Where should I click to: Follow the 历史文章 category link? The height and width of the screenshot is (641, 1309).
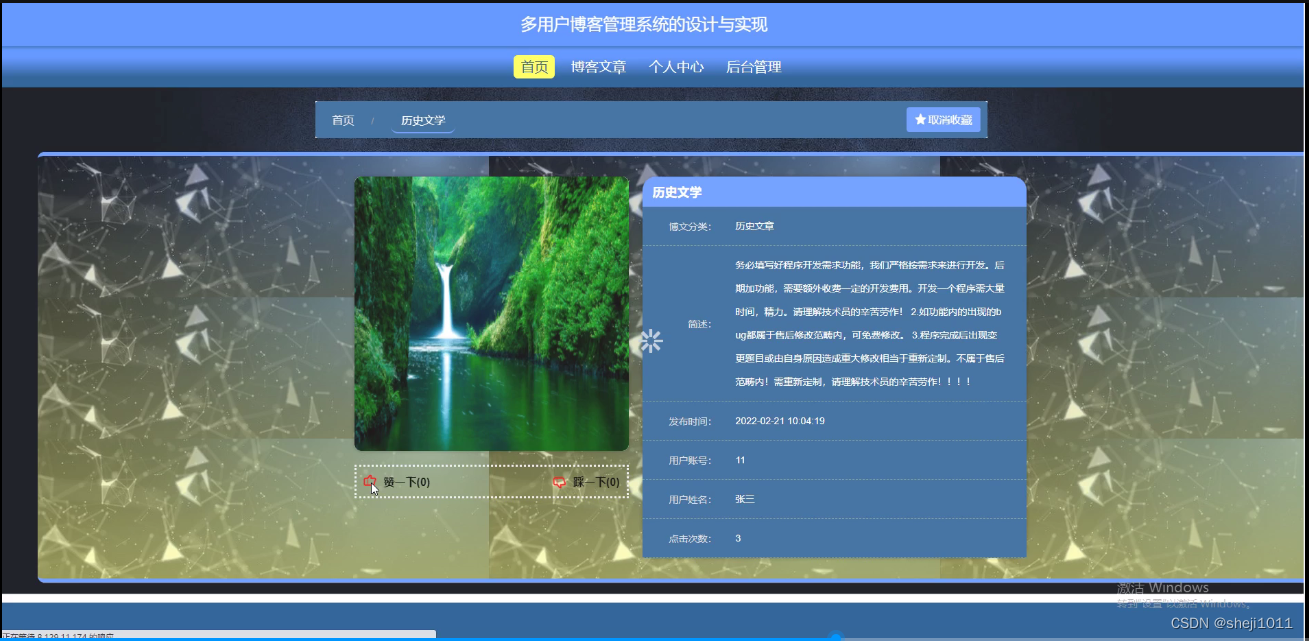tap(755, 225)
